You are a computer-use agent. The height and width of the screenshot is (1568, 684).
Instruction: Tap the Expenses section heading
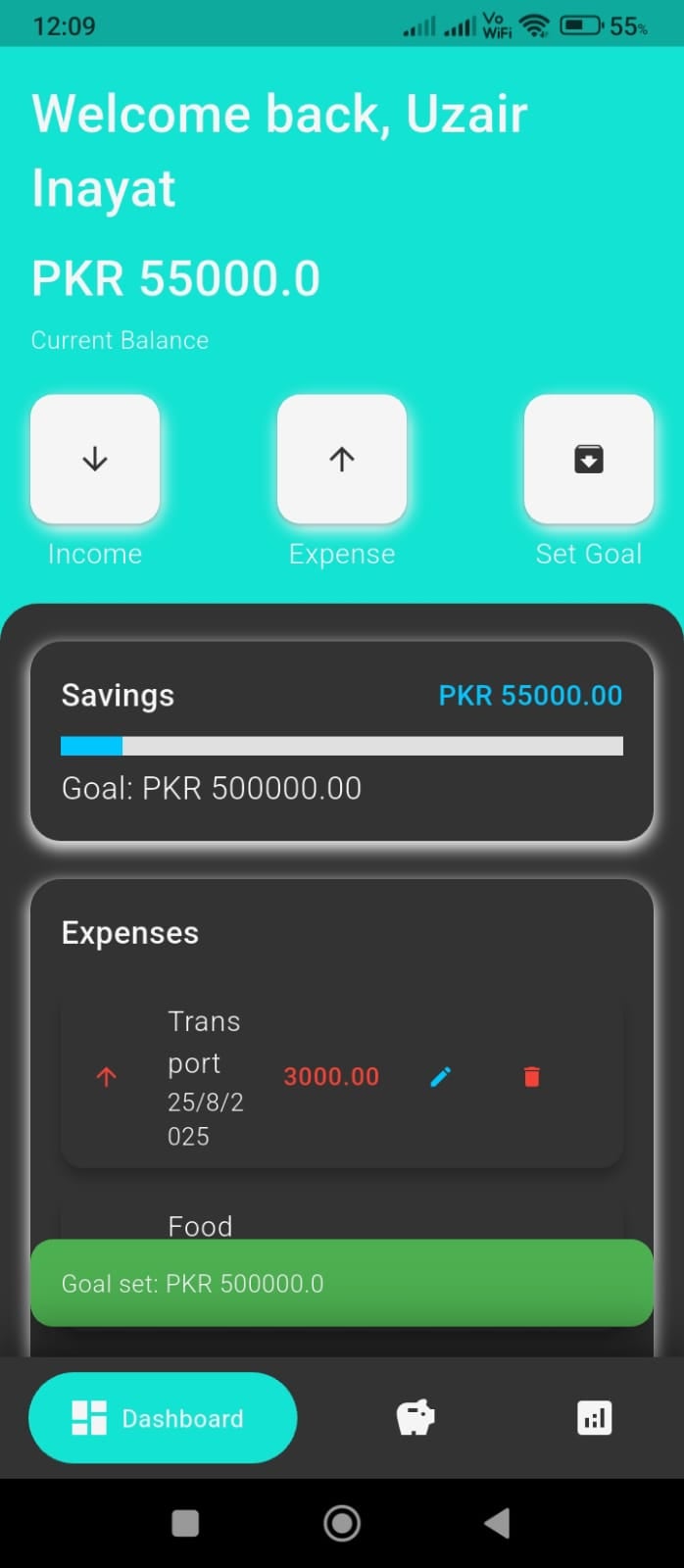130,933
